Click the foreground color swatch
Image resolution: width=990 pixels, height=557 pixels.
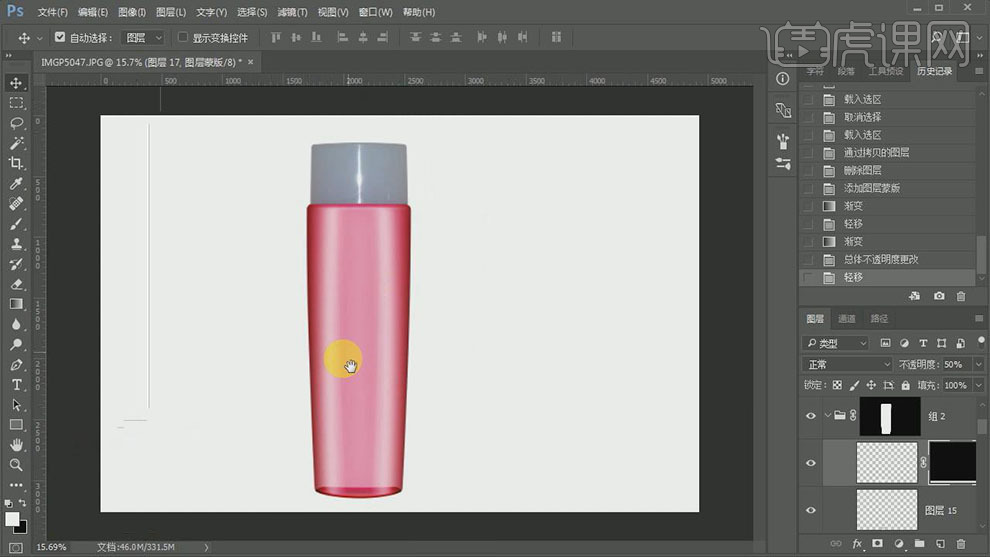tap(12, 519)
